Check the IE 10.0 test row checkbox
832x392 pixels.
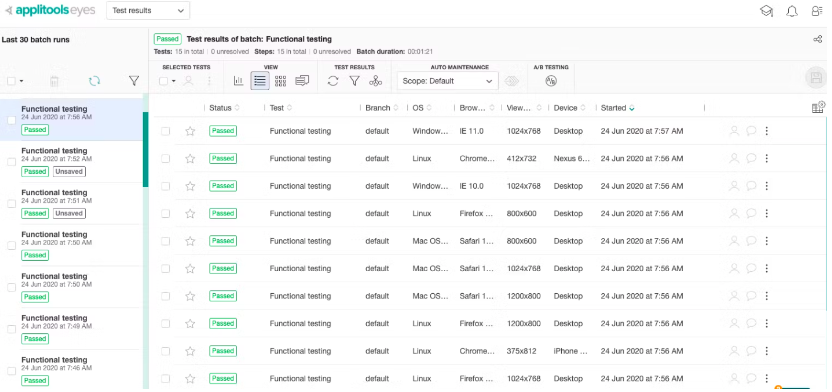click(166, 186)
